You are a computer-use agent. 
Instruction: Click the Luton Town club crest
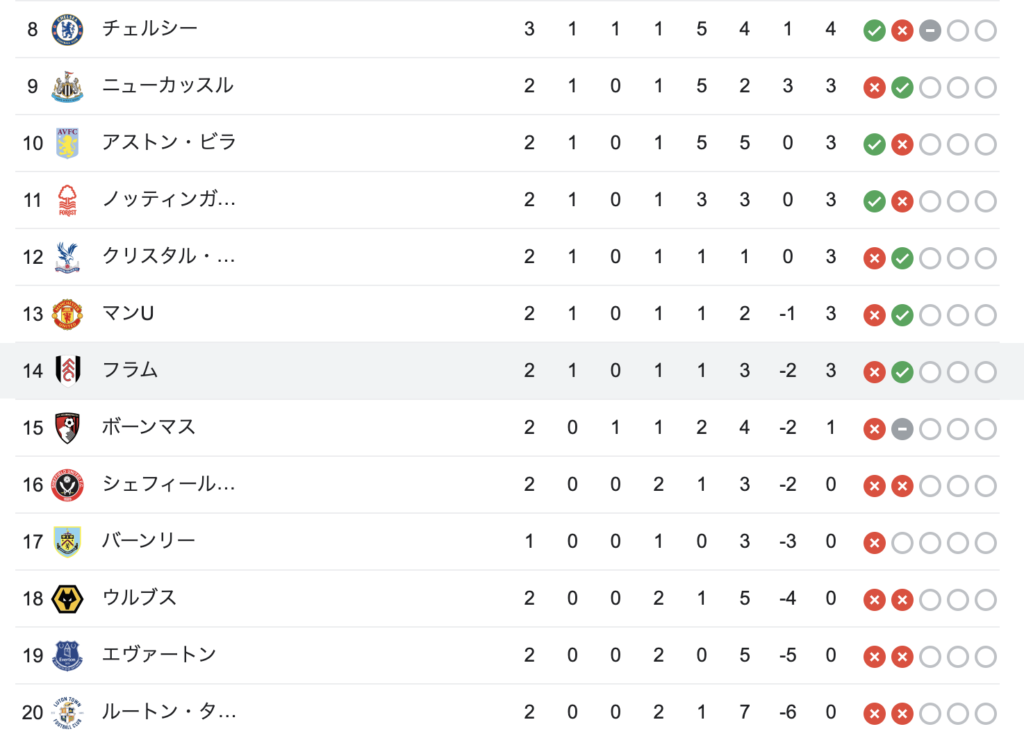point(67,712)
